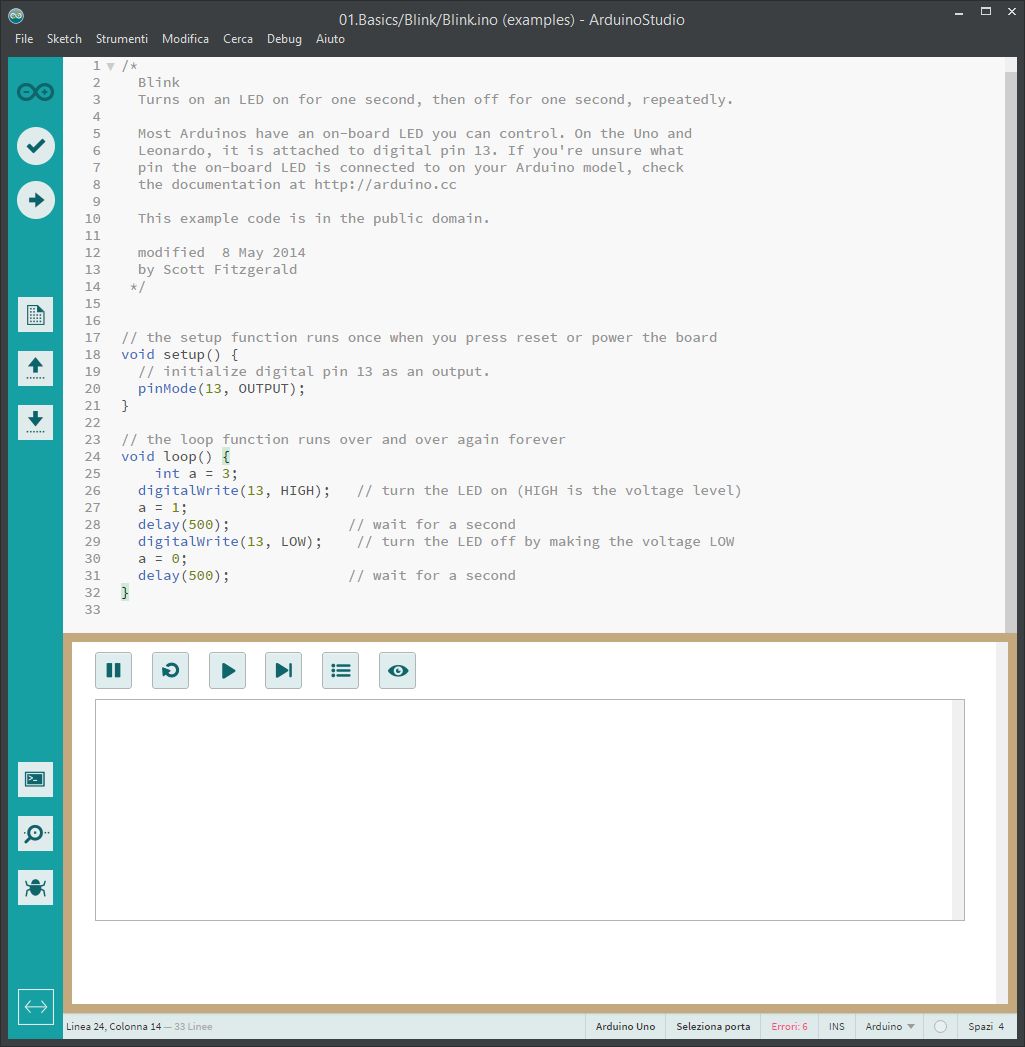Click the '33 Linee' line count text
This screenshot has width=1025, height=1047.
coord(193,1026)
